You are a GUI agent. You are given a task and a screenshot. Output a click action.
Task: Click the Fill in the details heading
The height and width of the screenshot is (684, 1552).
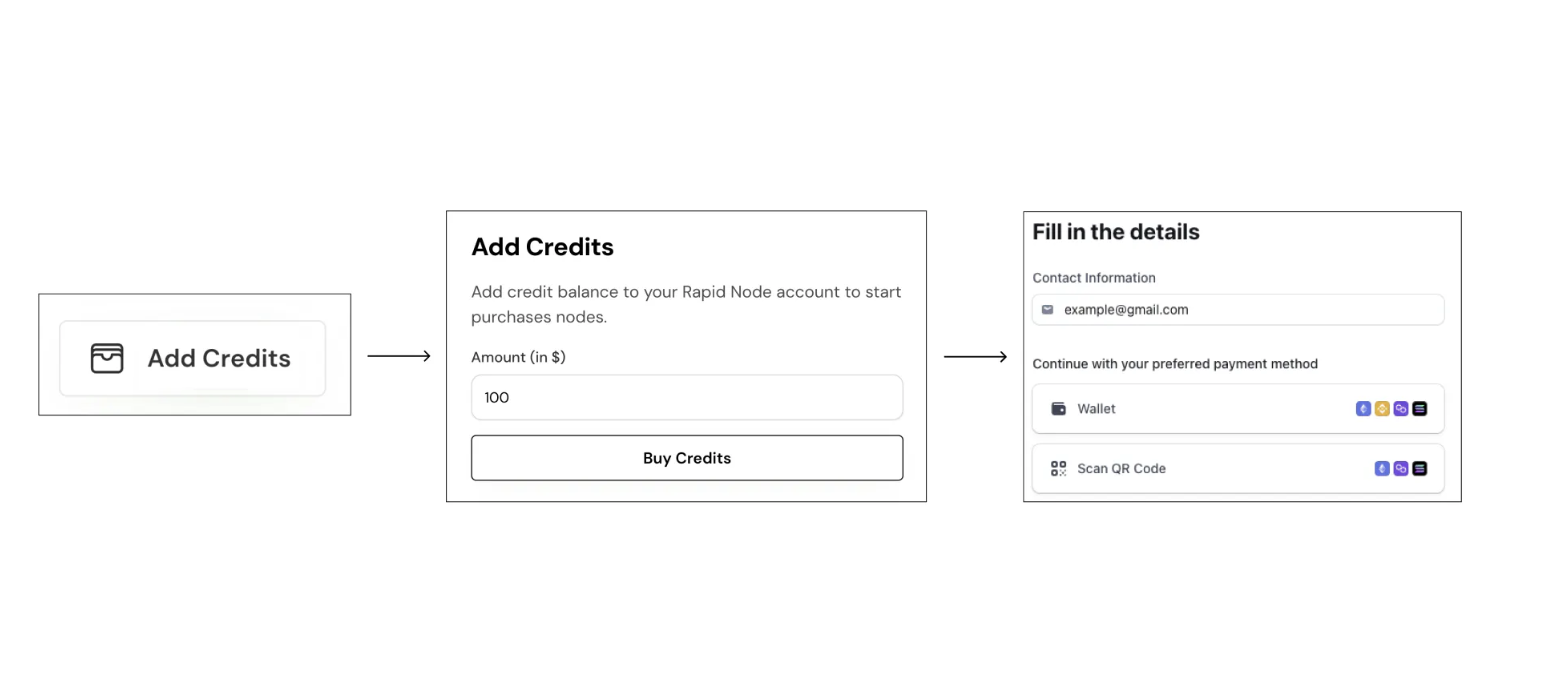[1116, 232]
